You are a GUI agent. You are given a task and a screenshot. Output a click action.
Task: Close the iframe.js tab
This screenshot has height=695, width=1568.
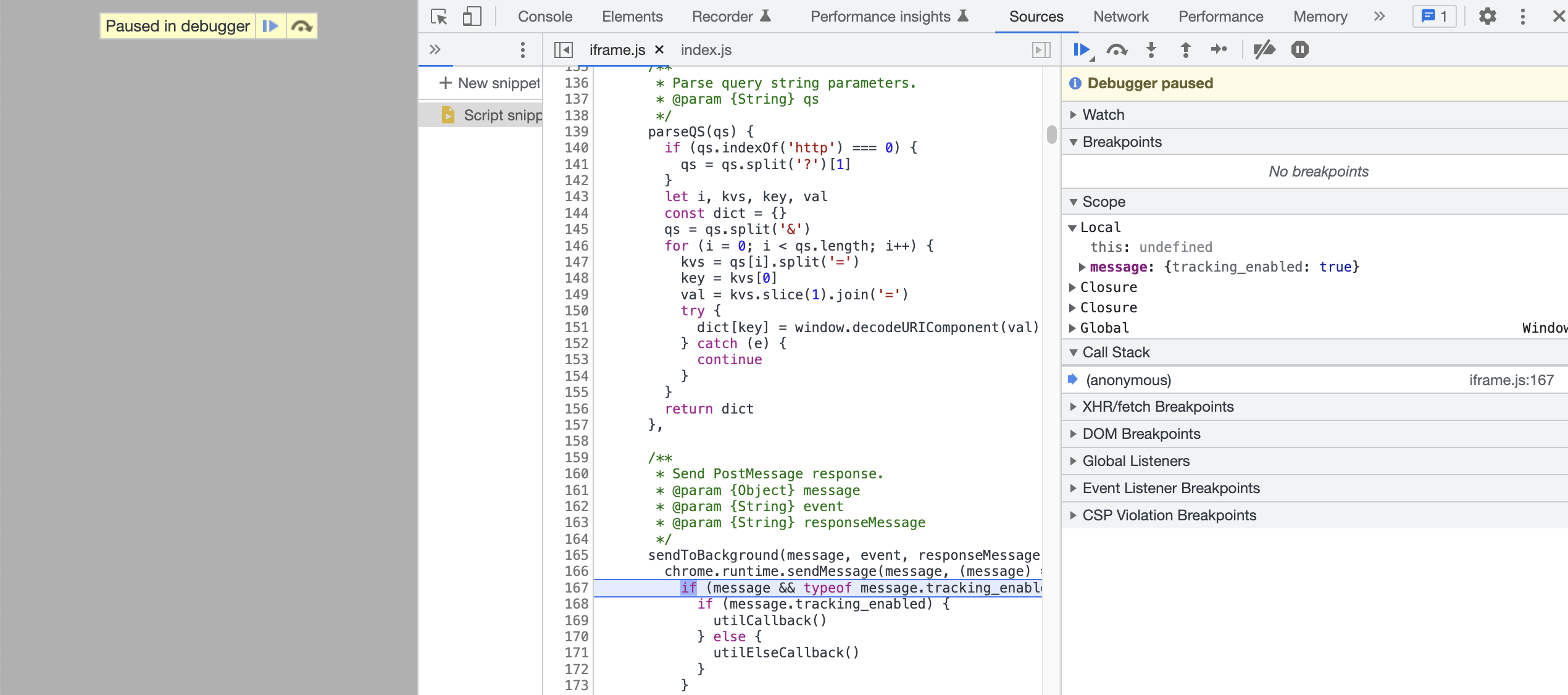point(659,49)
